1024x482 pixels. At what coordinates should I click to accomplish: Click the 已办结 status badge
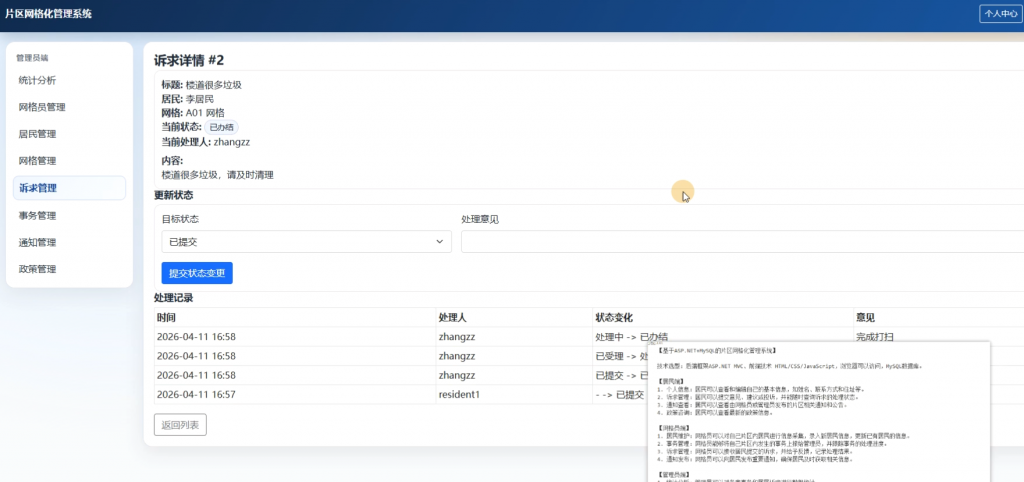coord(221,127)
